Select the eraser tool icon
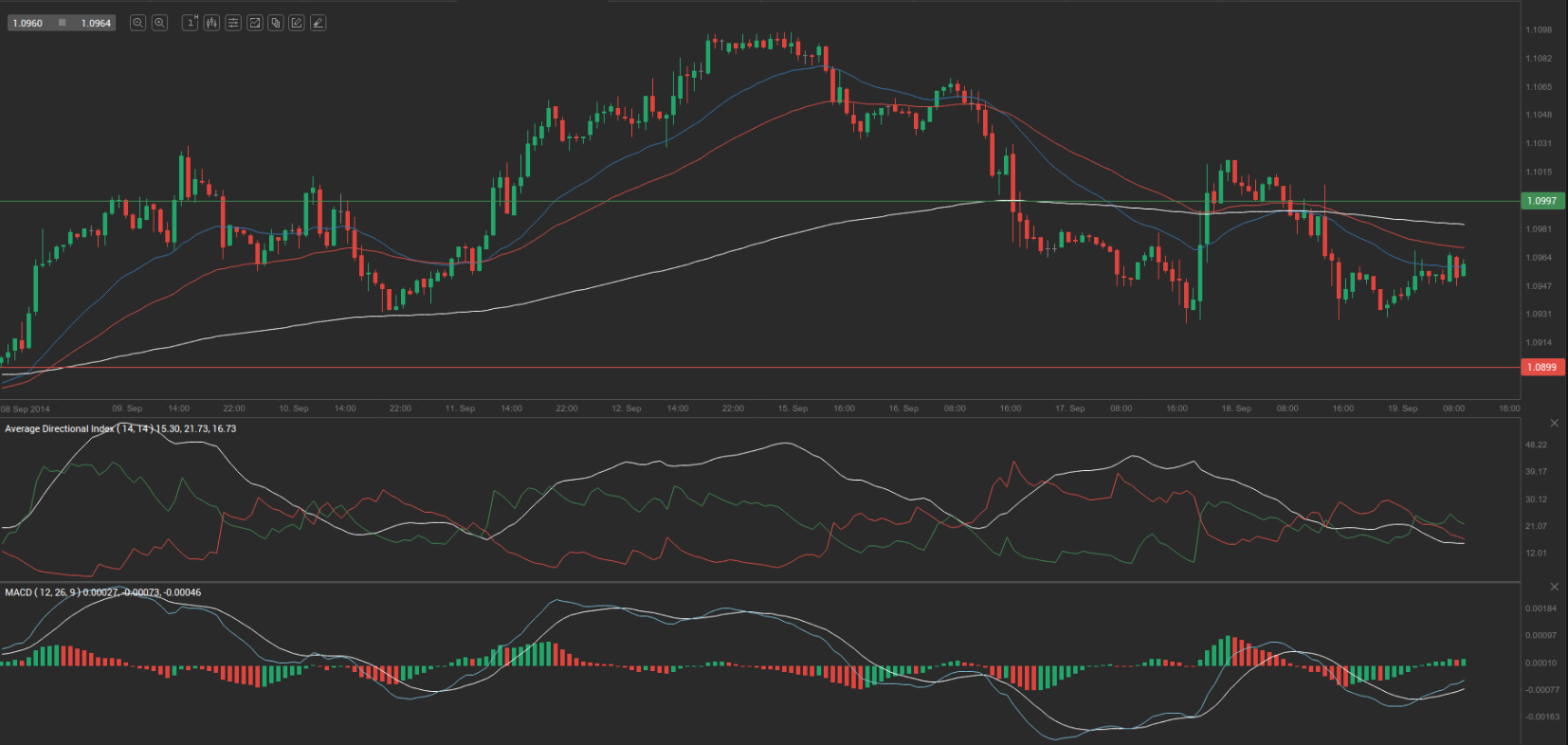Image resolution: width=1568 pixels, height=745 pixels. pyautogui.click(x=318, y=23)
